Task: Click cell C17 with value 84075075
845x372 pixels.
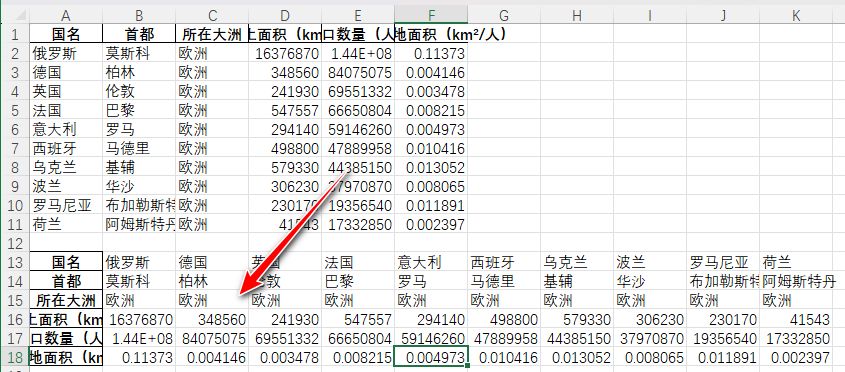Action: 212,338
